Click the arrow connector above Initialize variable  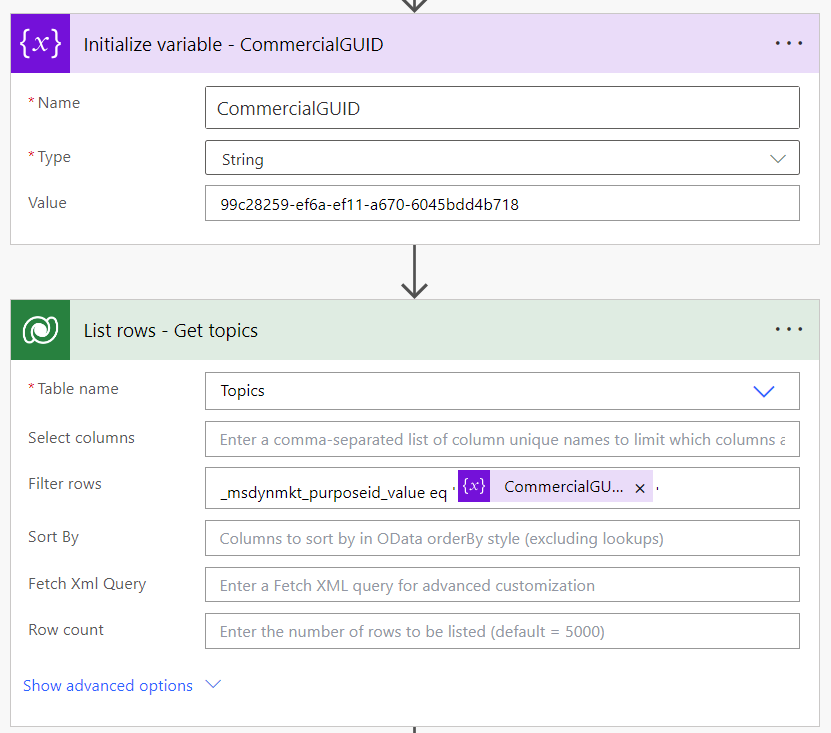[415, 5]
